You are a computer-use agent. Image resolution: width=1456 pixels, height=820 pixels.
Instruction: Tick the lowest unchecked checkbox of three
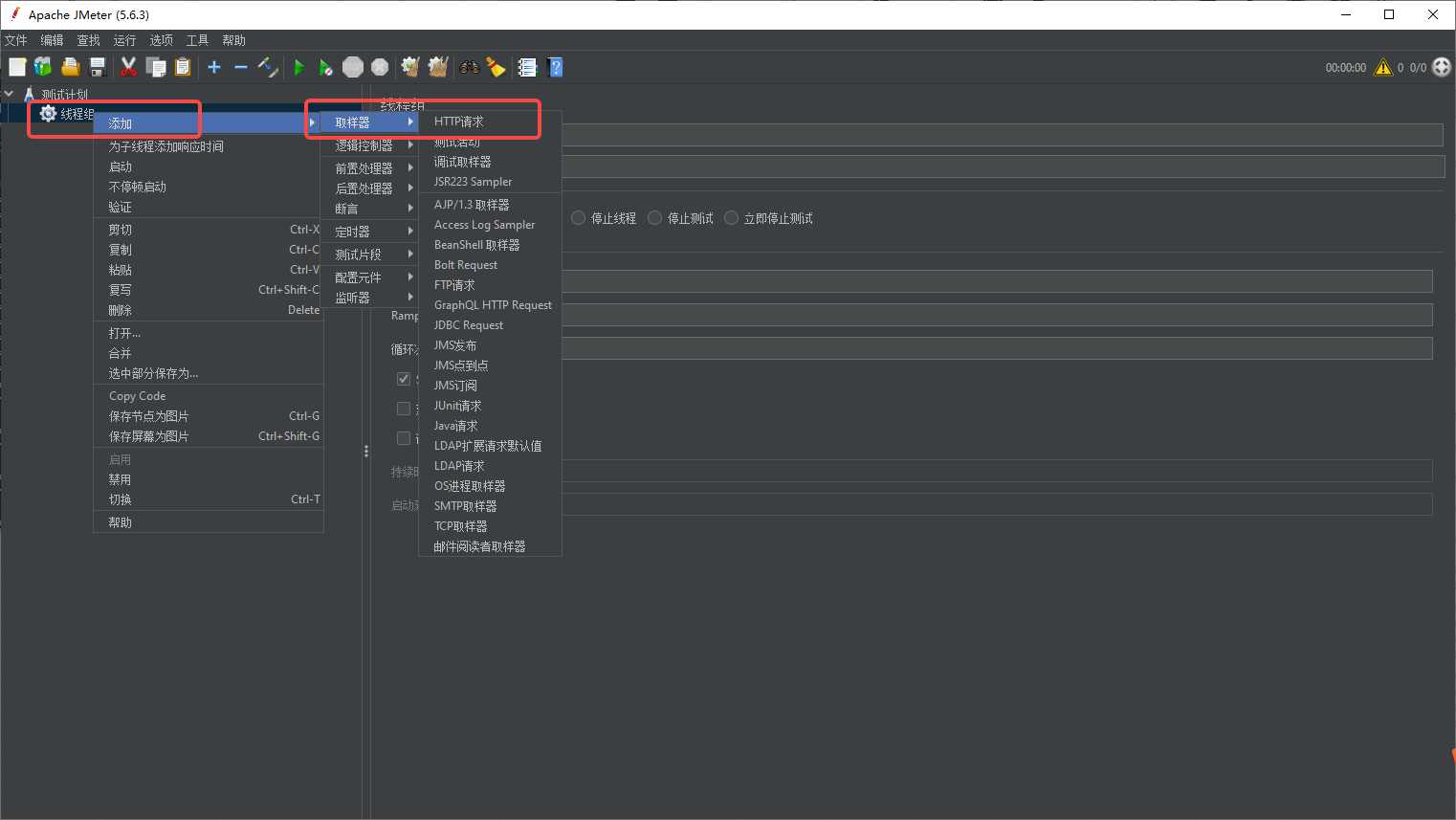(404, 438)
